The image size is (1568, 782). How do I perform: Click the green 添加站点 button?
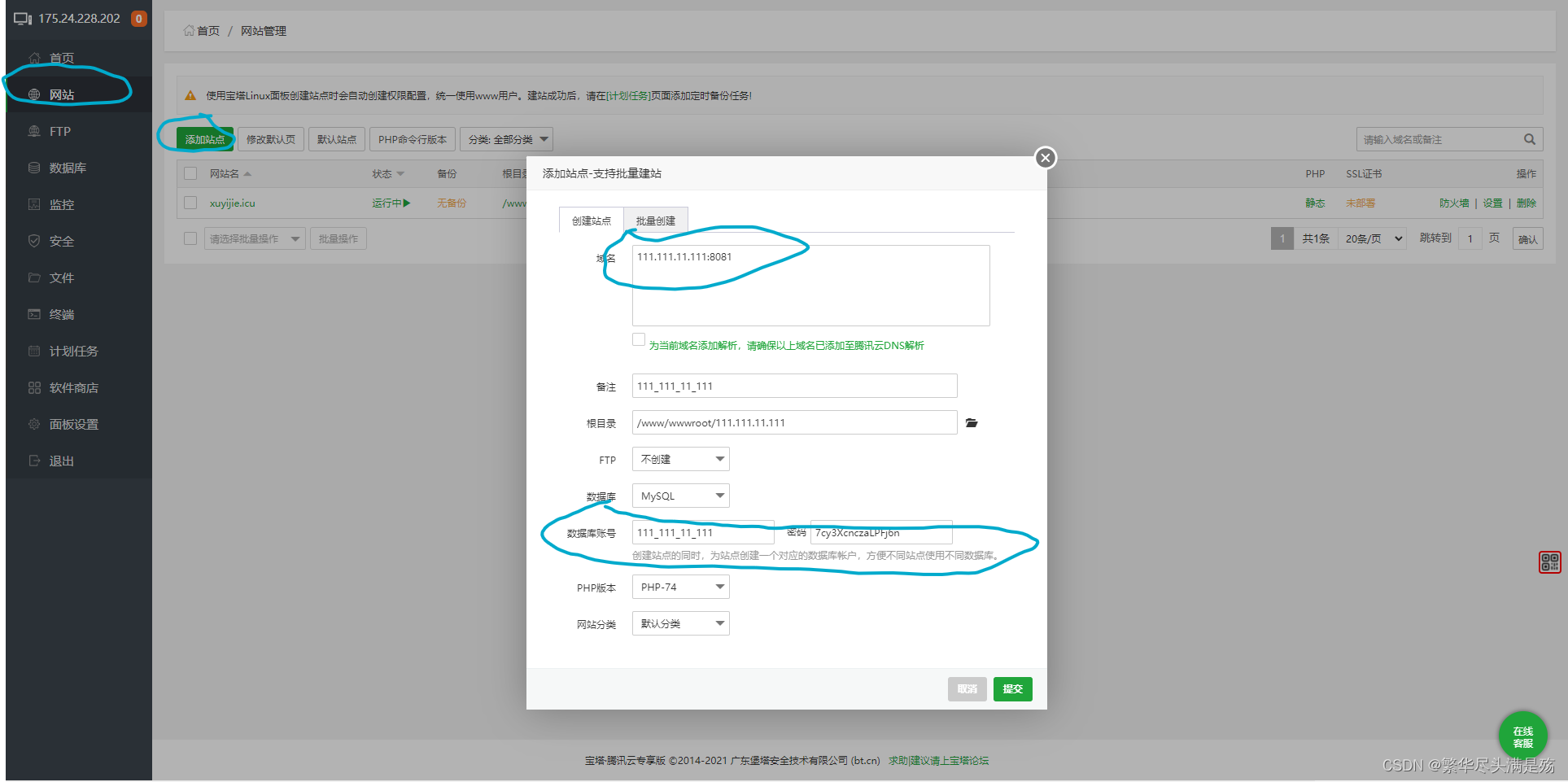point(205,139)
